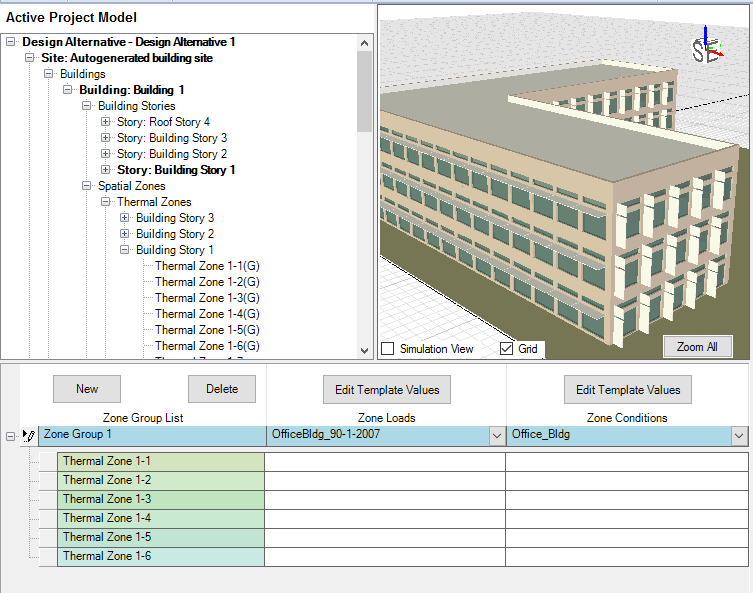Screen dimensions: 753x593
Task: Select Thermal Zone 1-2(G) in the tree
Action: pyautogui.click(x=207, y=282)
